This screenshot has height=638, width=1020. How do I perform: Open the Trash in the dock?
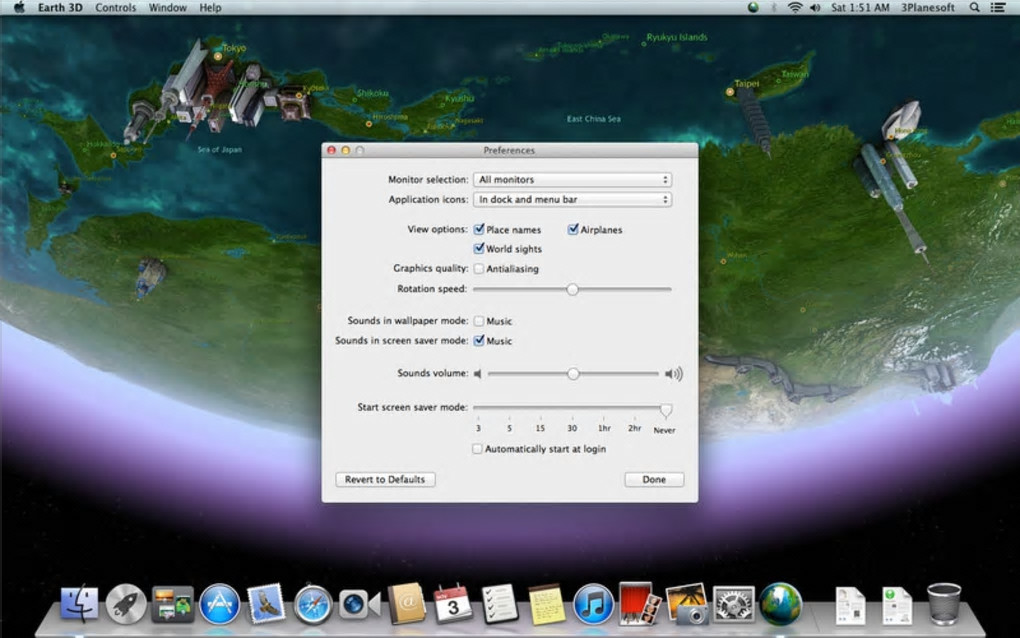[944, 603]
